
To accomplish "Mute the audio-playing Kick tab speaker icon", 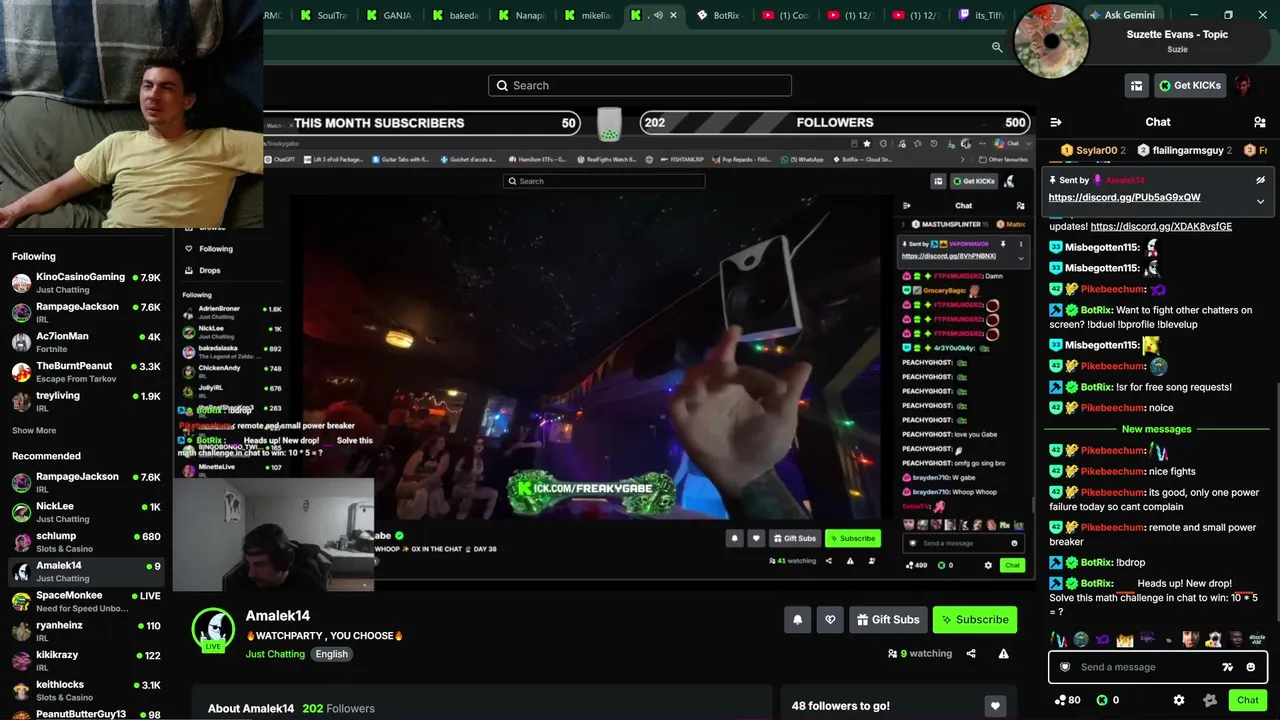I will click(658, 15).
